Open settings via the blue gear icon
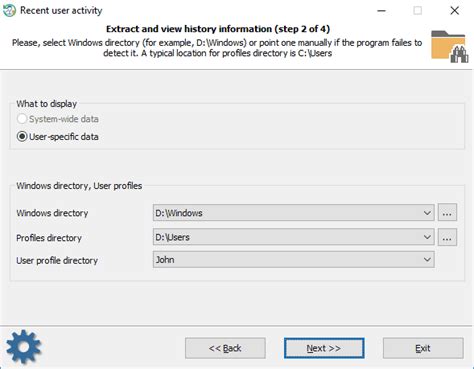Viewport: 474px width, 369px height. coord(24,347)
